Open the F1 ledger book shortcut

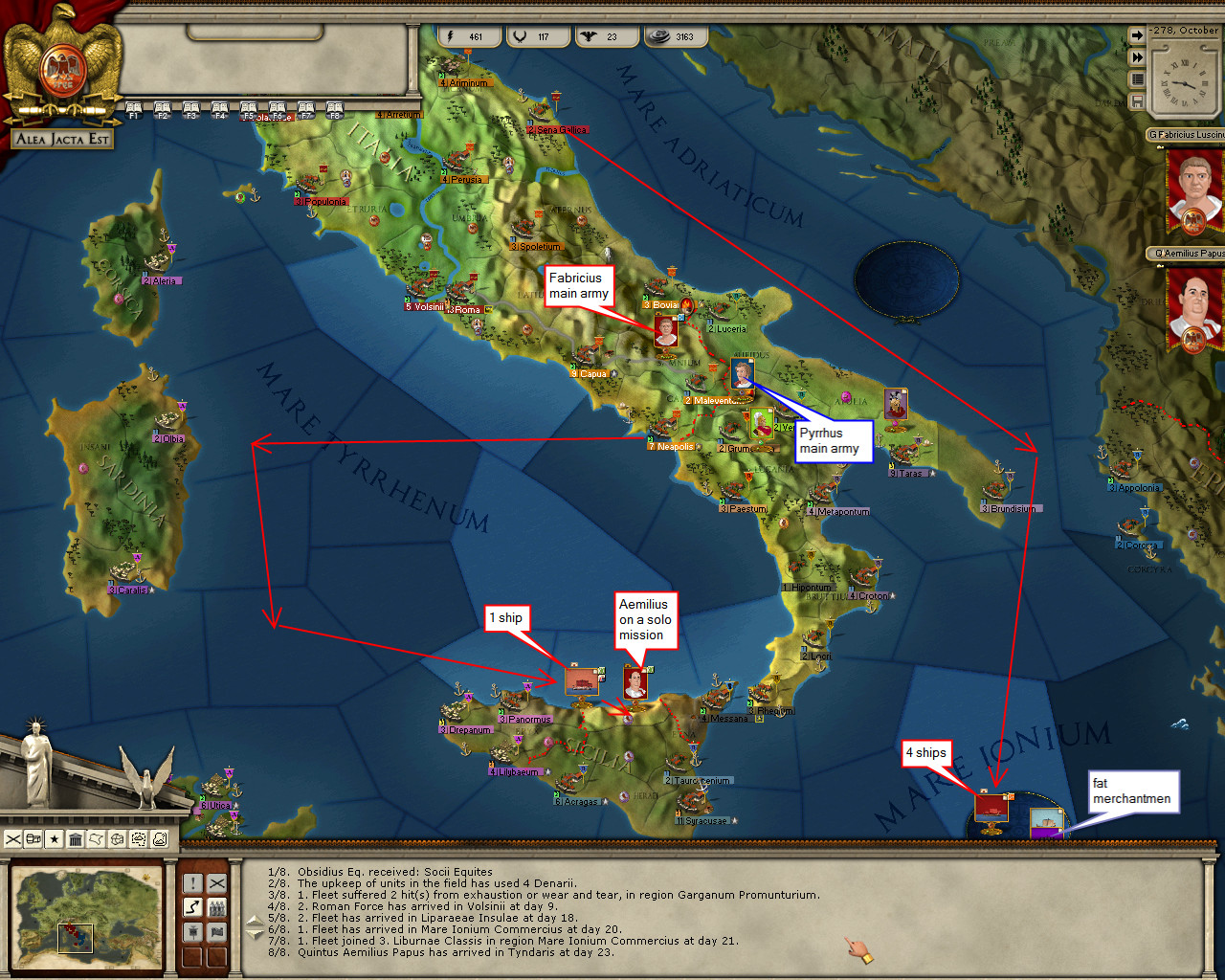click(x=133, y=110)
